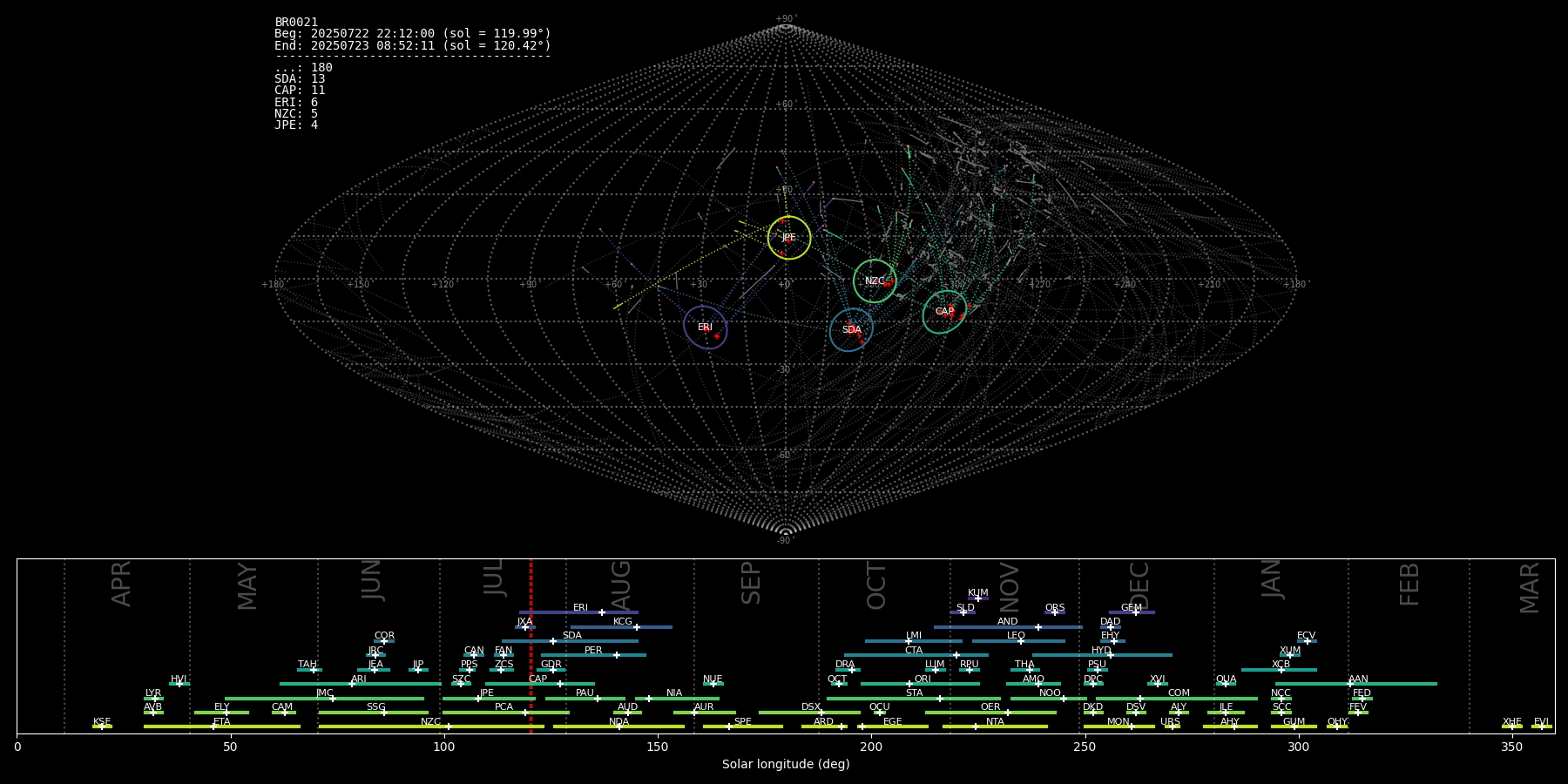Click the 'JPE: 4' count in the legend

pyautogui.click(x=296, y=125)
